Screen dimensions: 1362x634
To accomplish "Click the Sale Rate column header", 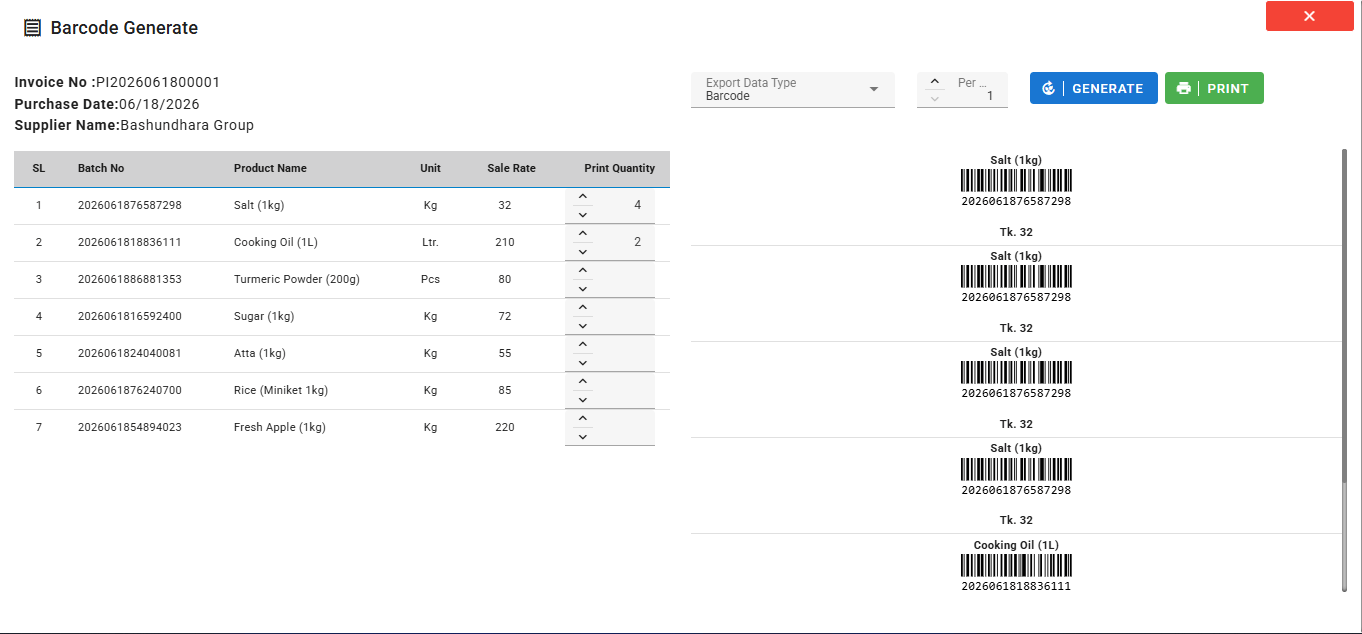I will [511, 168].
